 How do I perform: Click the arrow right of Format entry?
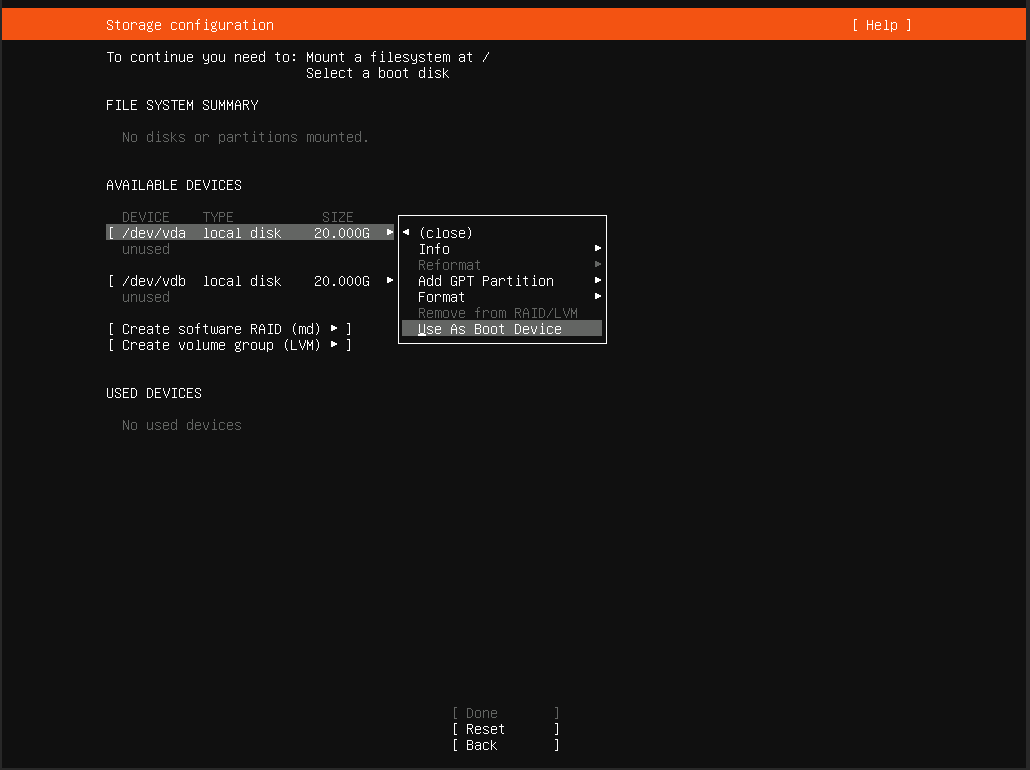pos(598,297)
